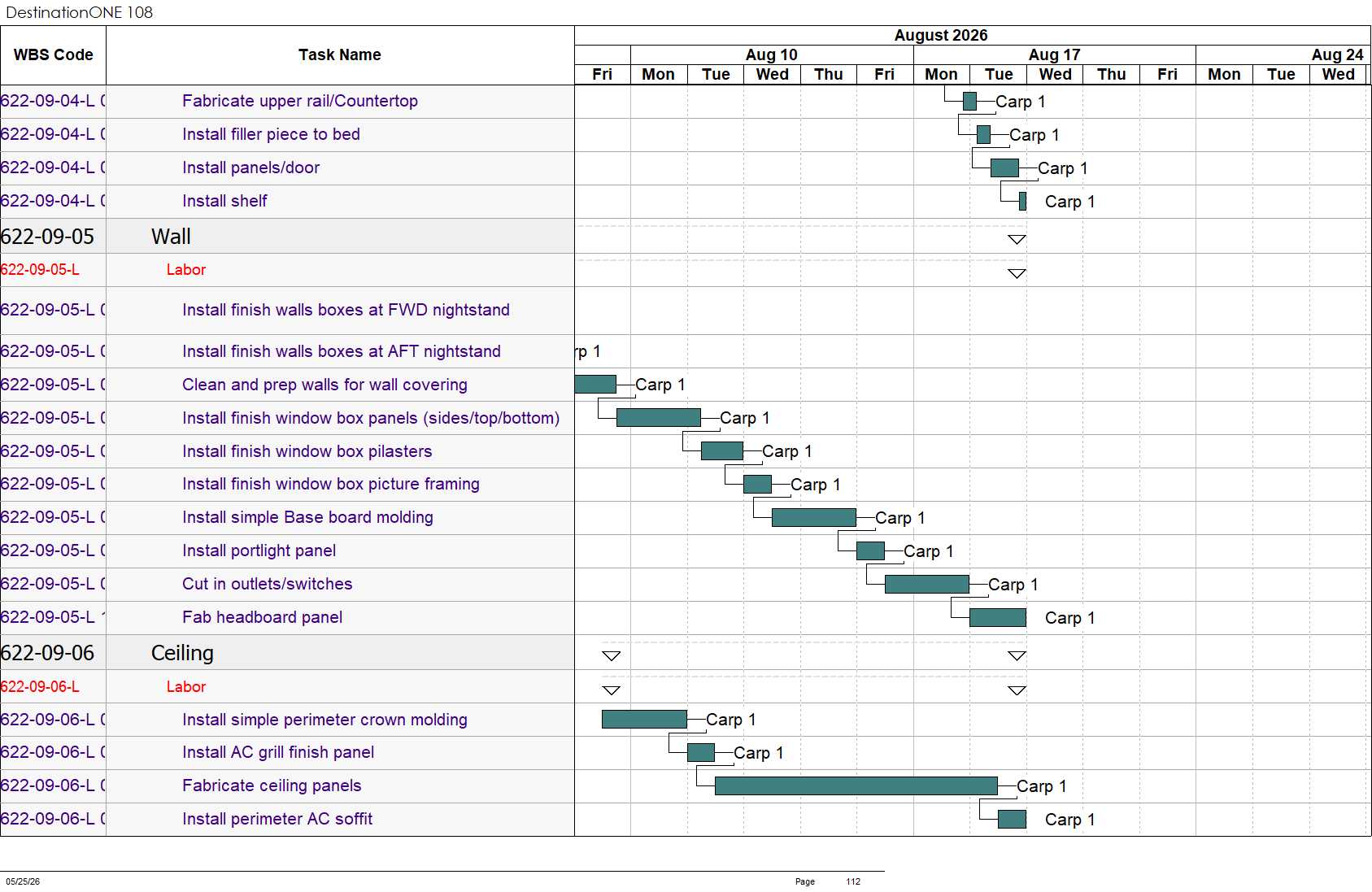1372x892 pixels.
Task: Click the August 2026 month header
Action: [x=941, y=35]
